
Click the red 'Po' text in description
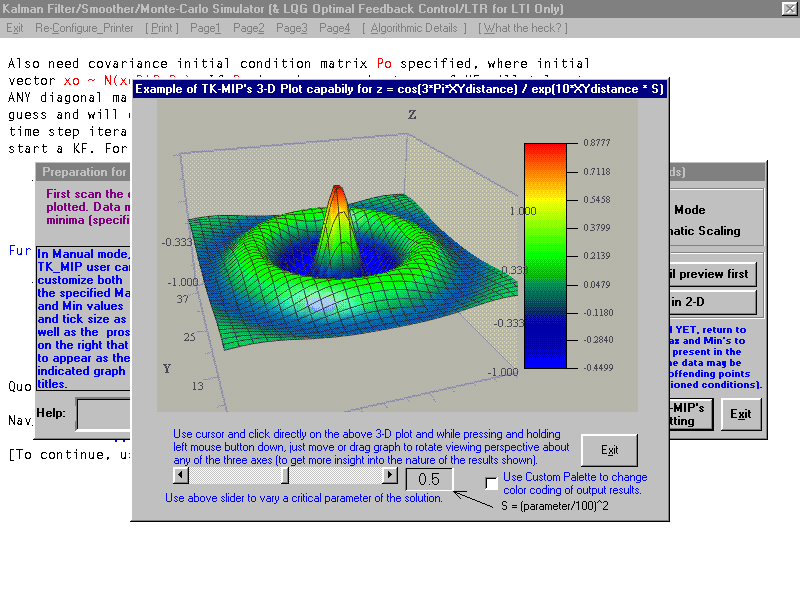point(384,63)
